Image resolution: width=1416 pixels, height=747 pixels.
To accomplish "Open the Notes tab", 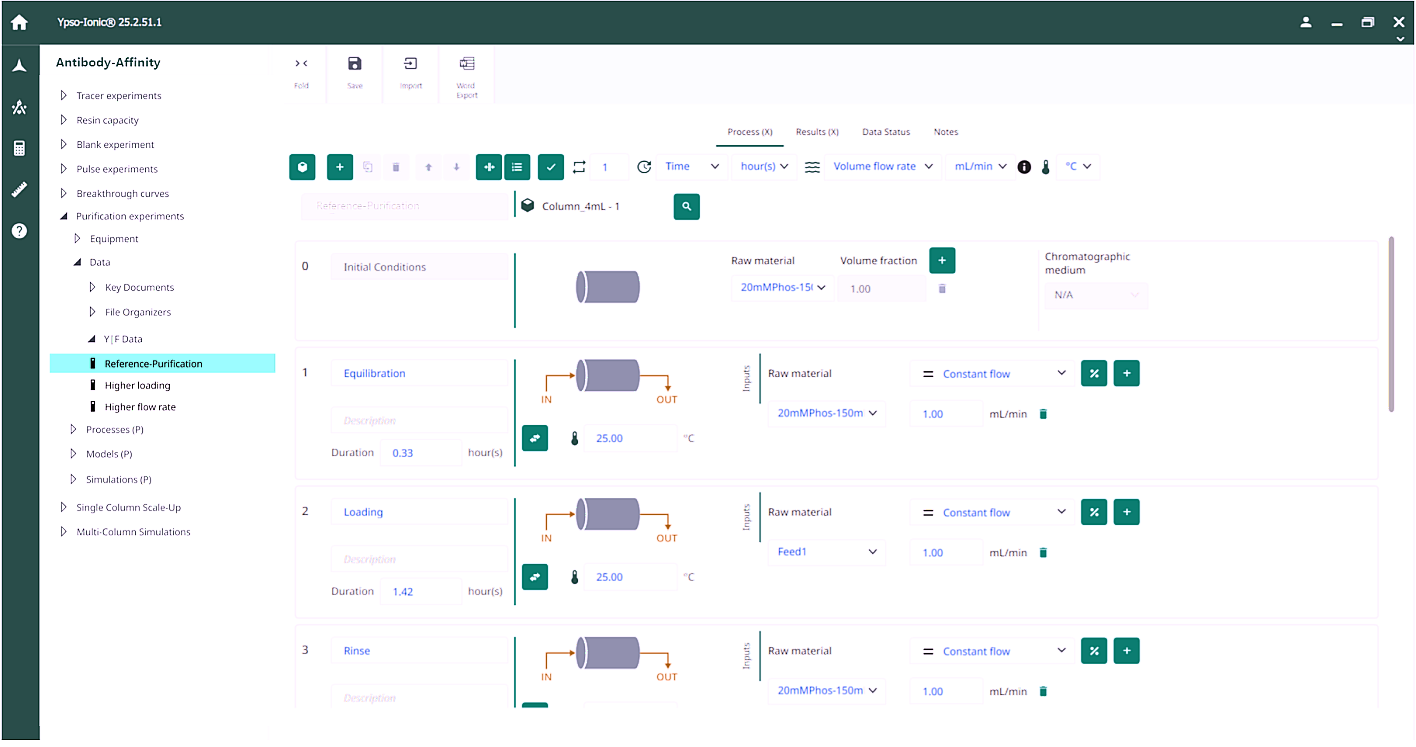I will pyautogui.click(x=945, y=131).
